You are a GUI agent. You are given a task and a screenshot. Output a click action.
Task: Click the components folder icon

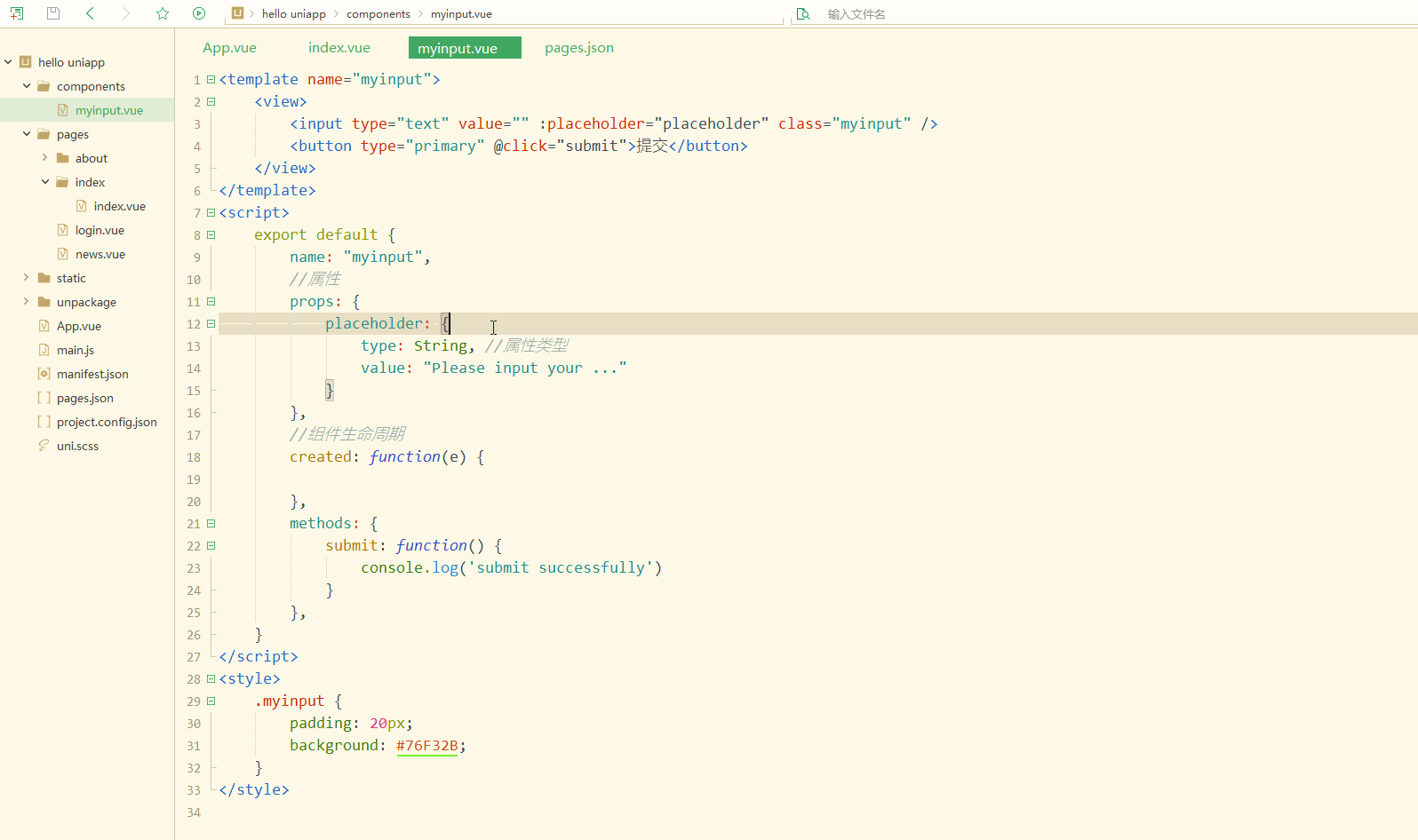coord(44,86)
